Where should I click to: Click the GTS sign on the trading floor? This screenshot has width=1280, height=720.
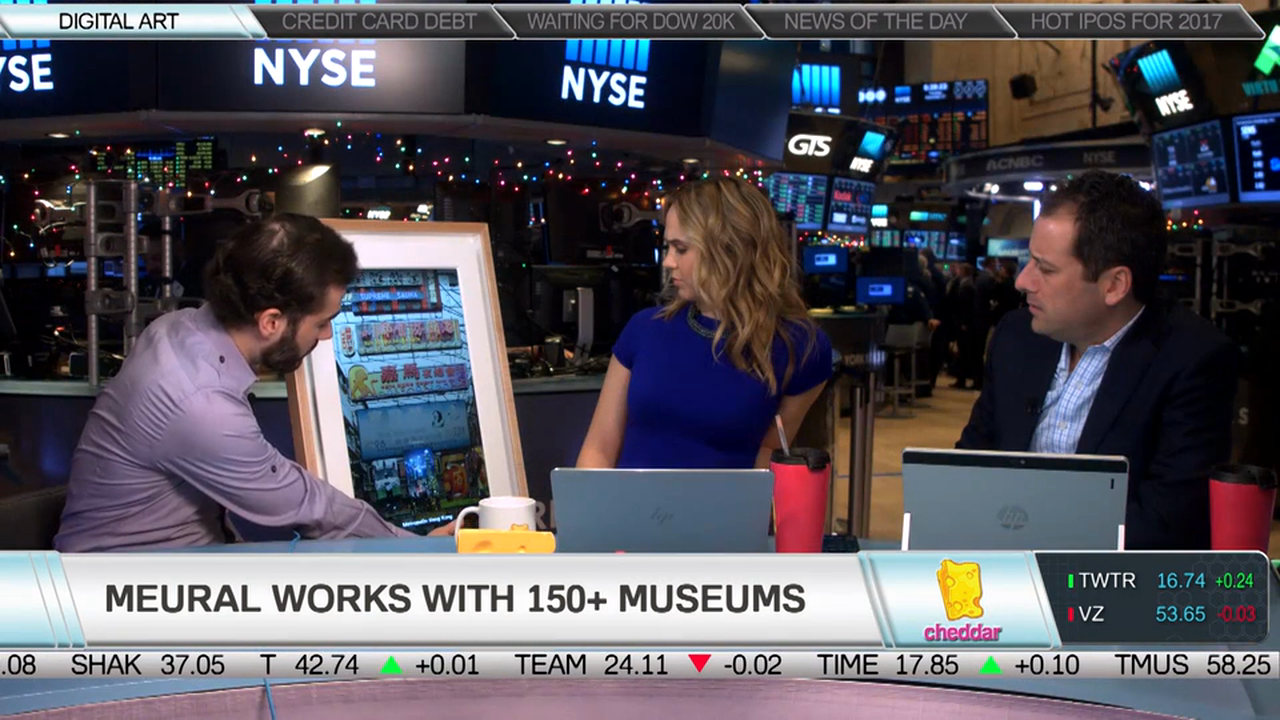(809, 145)
